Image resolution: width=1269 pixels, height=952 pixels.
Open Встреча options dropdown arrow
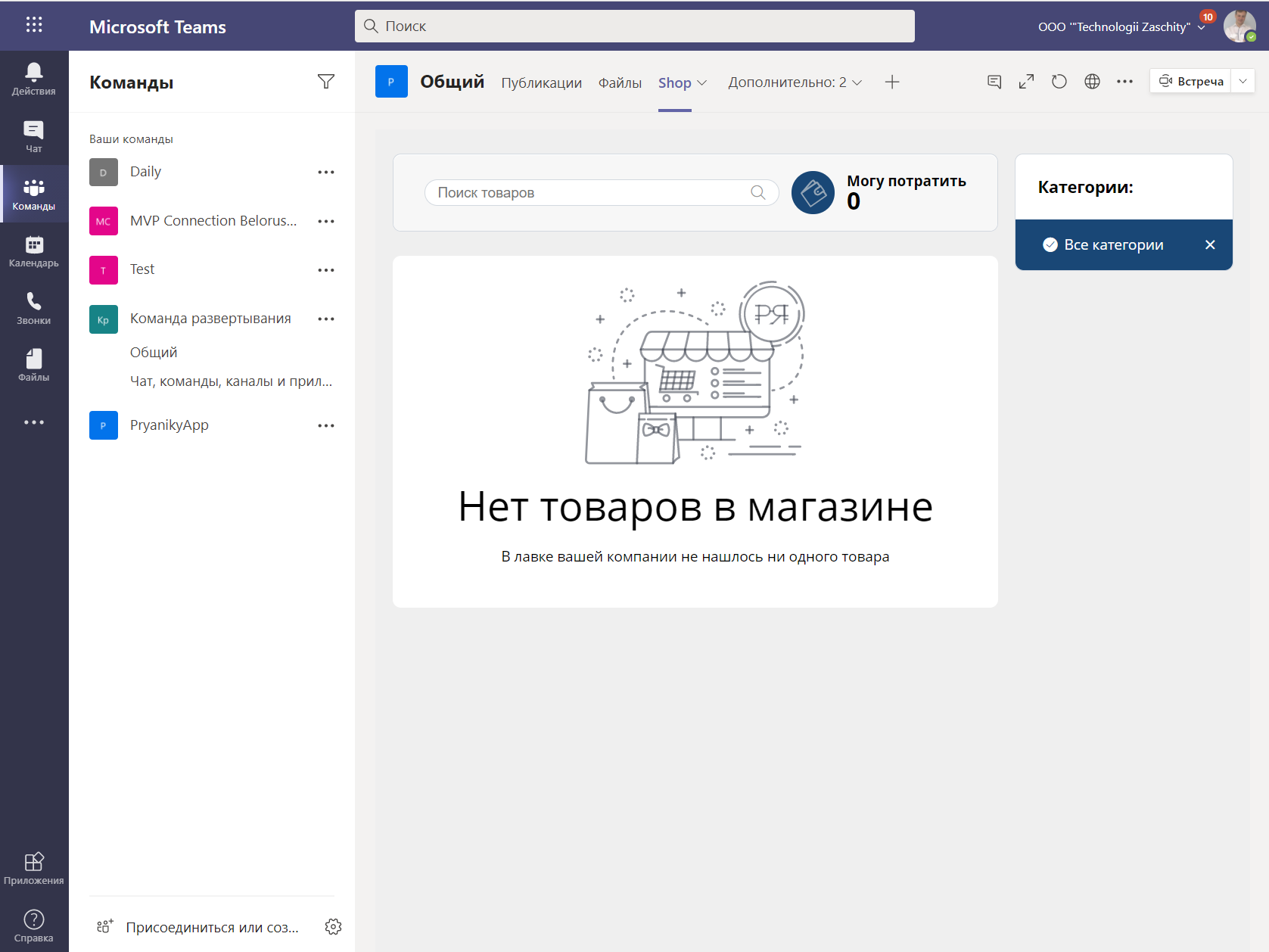[x=1243, y=81]
